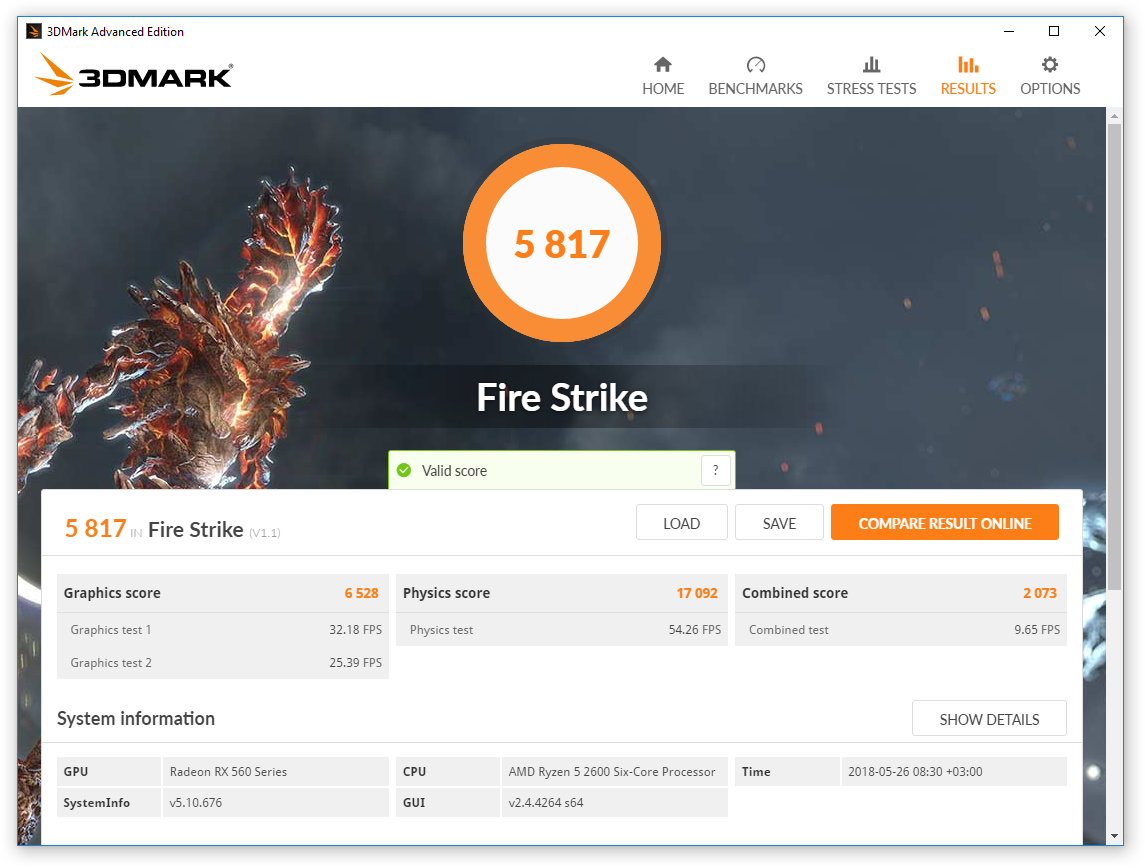Click the Combined test row label
This screenshot has height=868, width=1145.
tap(789, 629)
